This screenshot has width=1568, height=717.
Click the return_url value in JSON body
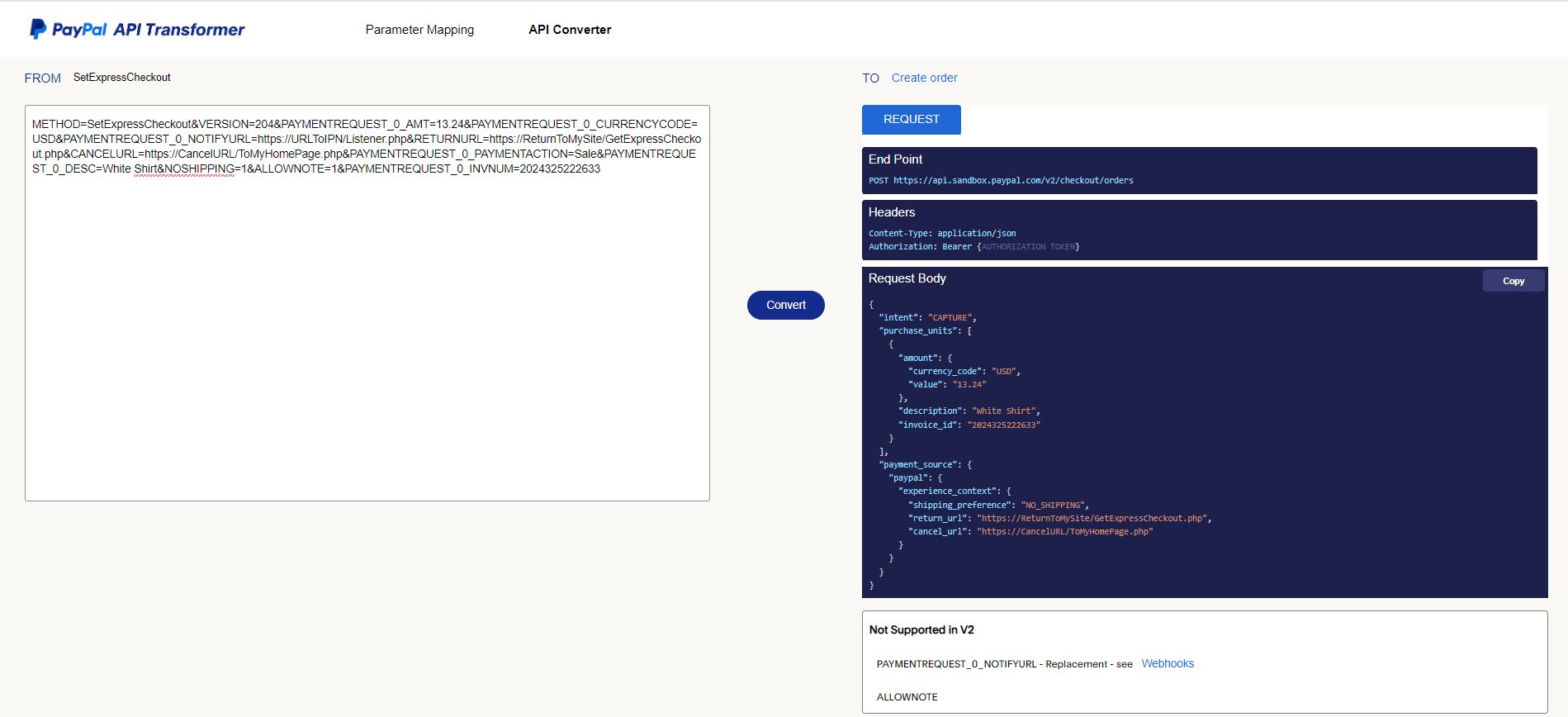1093,519
